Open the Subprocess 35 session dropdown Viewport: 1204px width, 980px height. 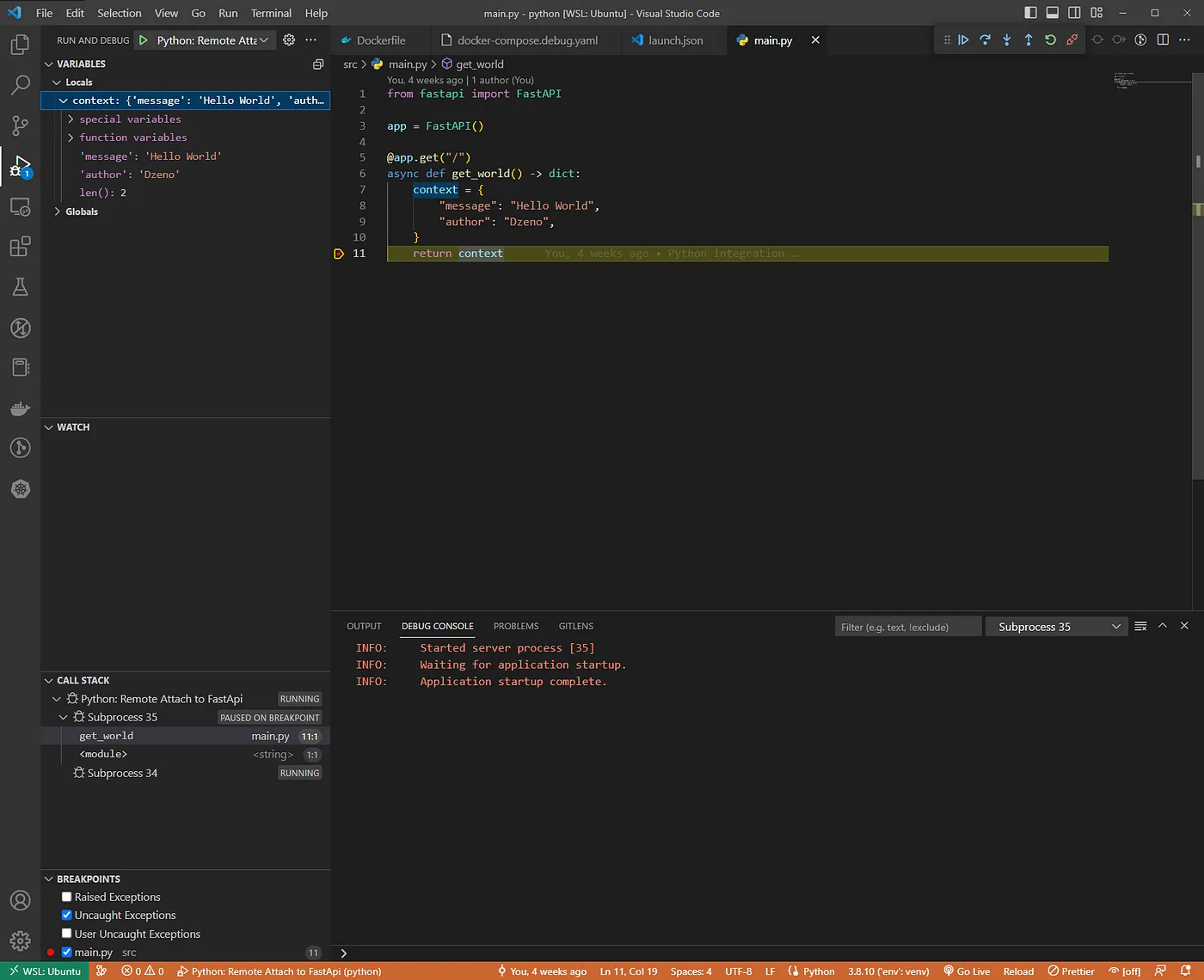click(1056, 627)
